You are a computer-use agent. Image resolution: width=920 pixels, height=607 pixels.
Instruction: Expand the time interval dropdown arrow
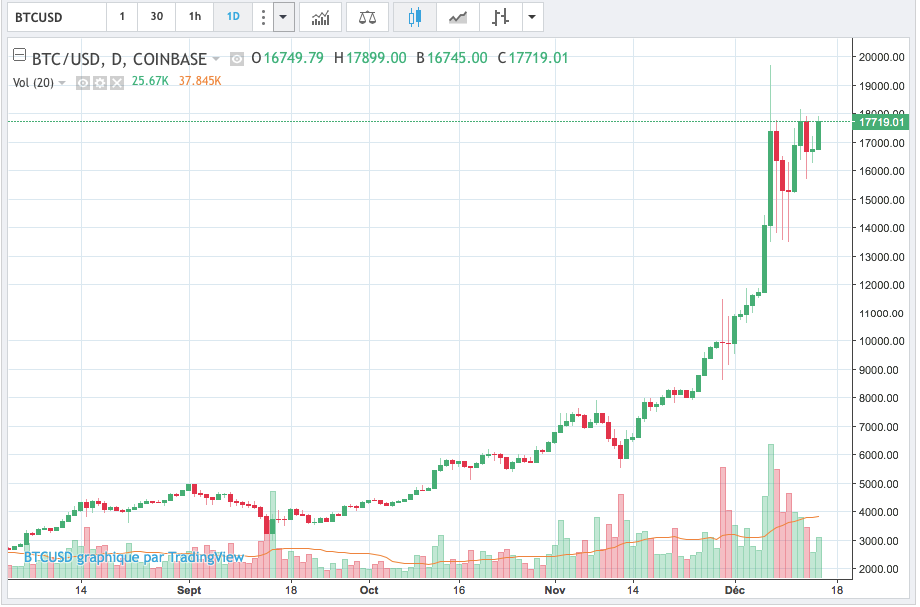tap(283, 17)
